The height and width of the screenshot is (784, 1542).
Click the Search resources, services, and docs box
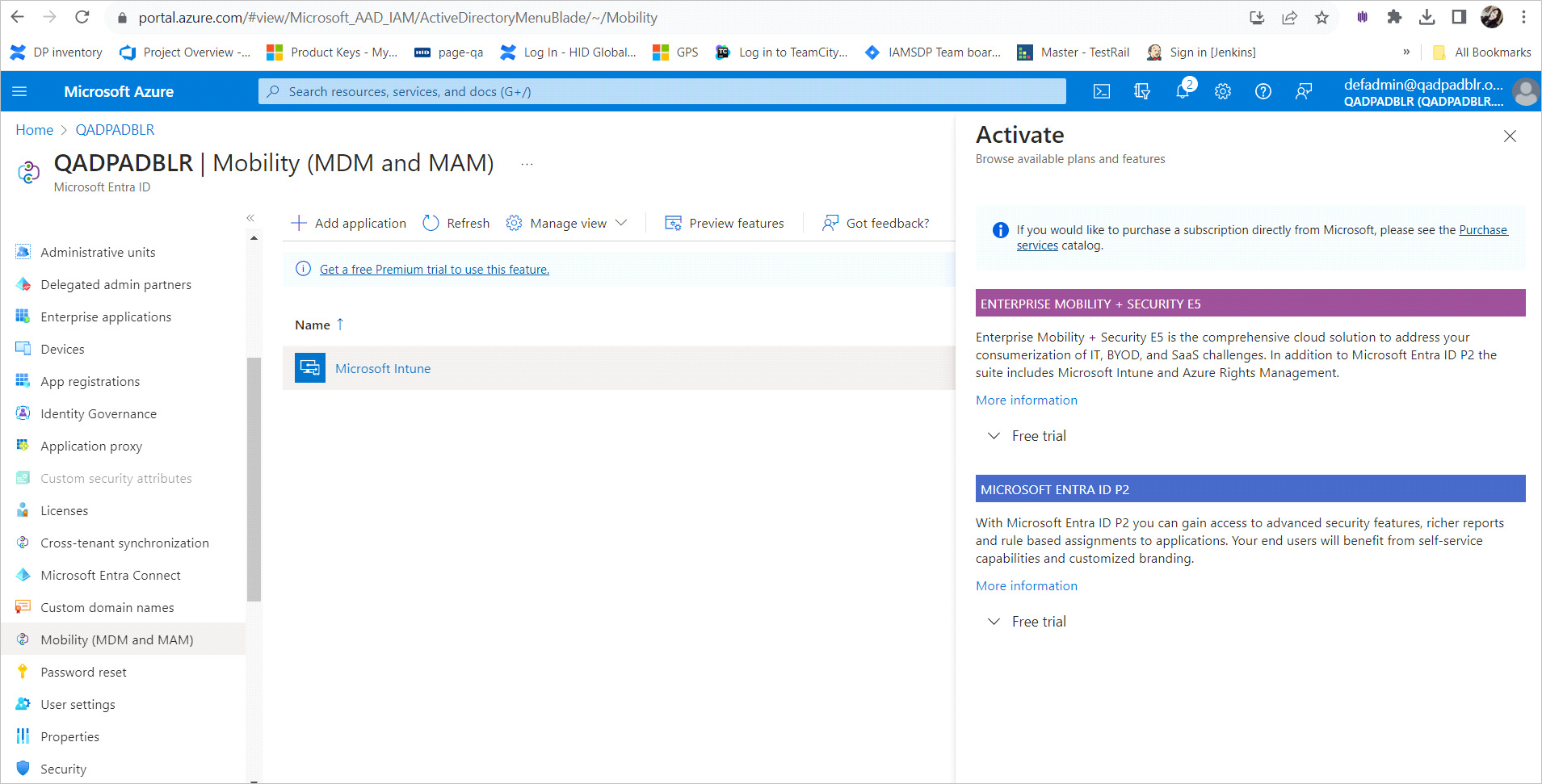(662, 91)
